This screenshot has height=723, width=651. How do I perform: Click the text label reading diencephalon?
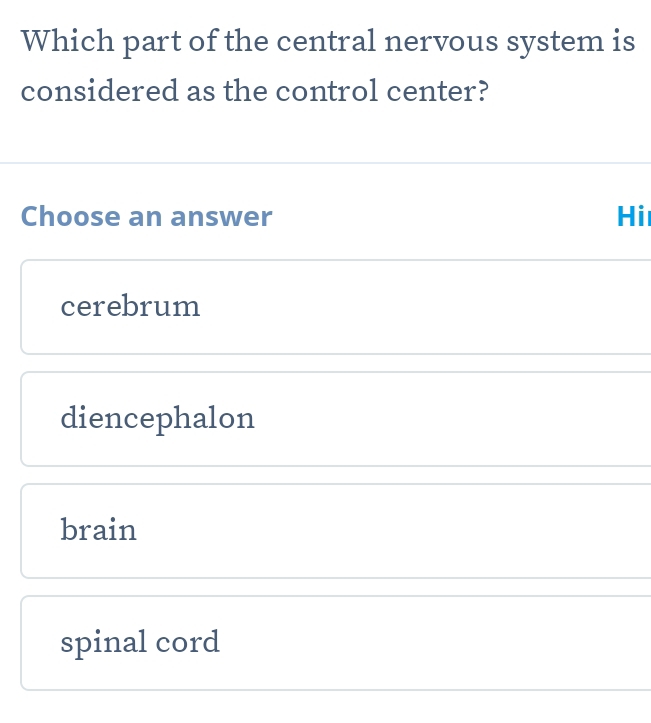tap(157, 418)
